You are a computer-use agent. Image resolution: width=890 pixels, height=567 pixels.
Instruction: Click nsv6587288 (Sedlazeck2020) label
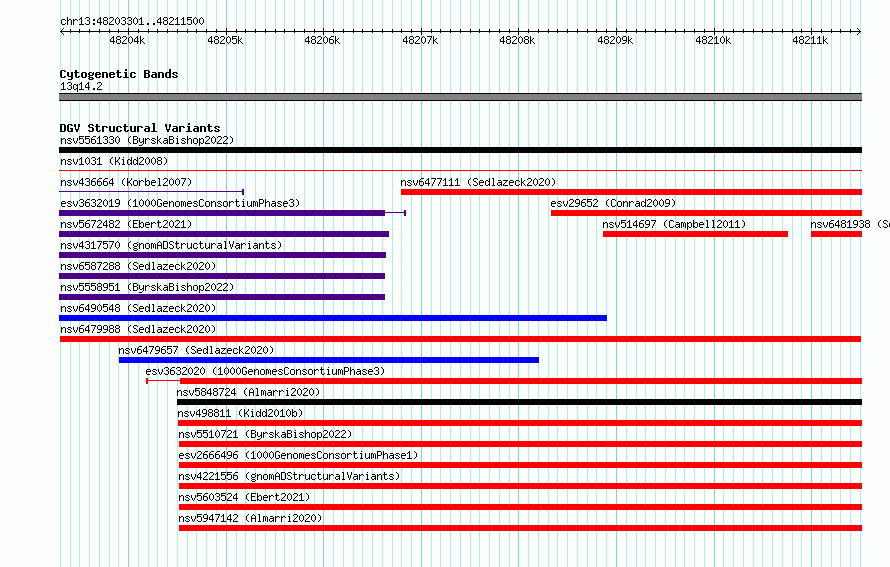138,266
